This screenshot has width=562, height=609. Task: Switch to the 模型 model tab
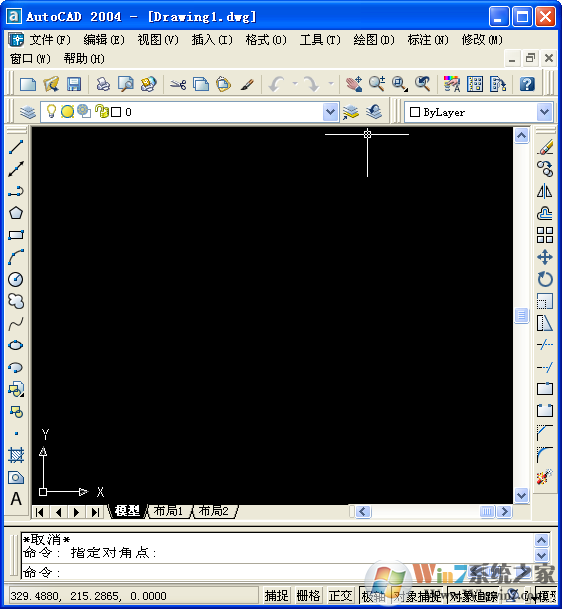click(127, 511)
